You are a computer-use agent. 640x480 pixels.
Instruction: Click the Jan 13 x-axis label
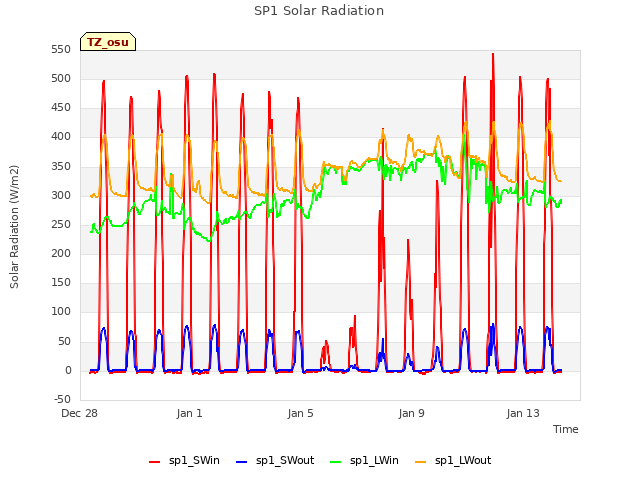tap(523, 413)
